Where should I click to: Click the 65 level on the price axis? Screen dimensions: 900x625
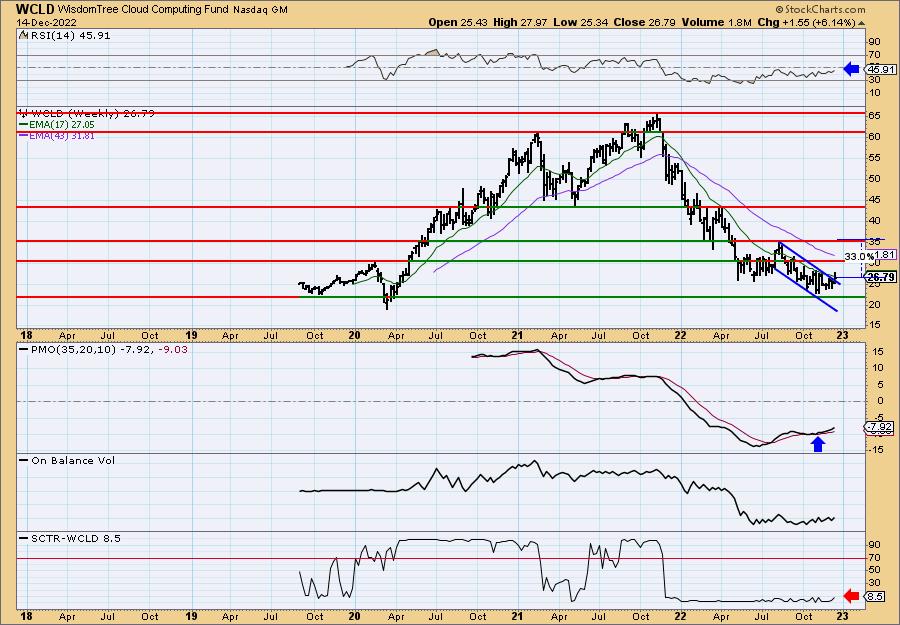pos(875,115)
